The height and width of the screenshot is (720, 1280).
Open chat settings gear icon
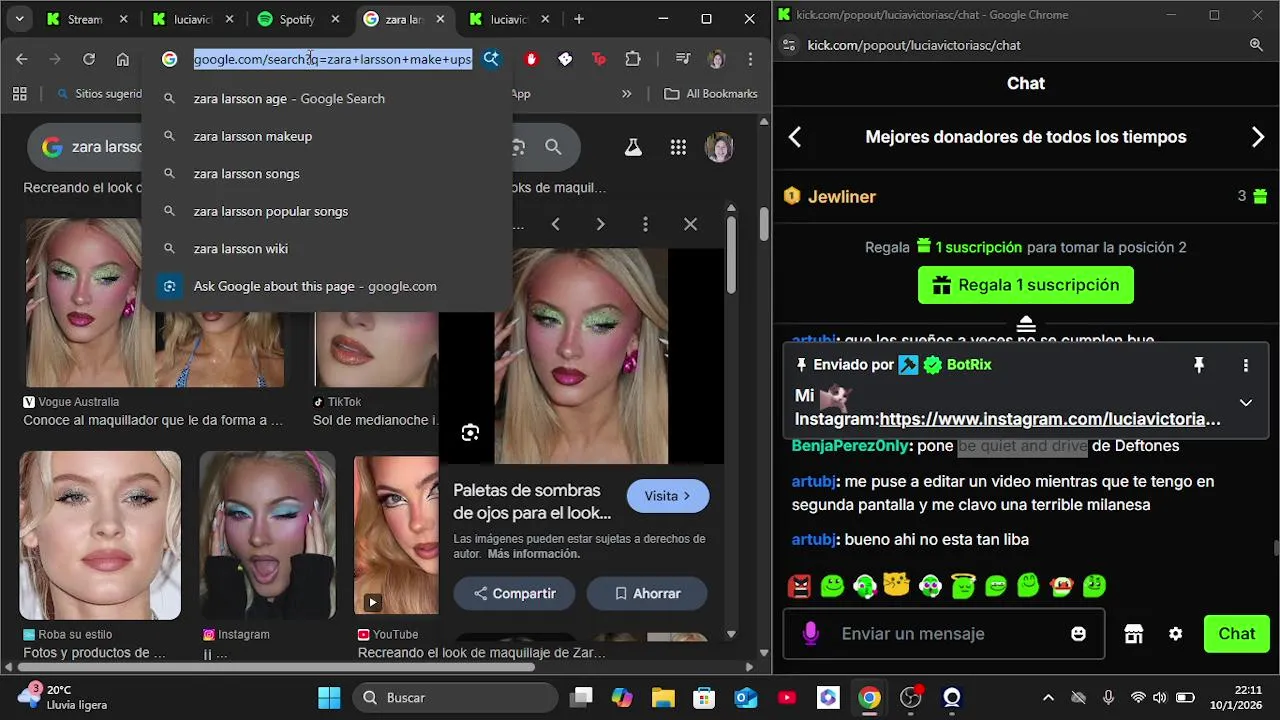pyautogui.click(x=1176, y=634)
